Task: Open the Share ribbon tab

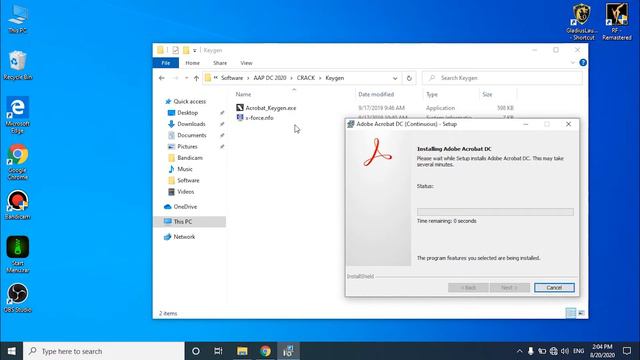Action: [220, 63]
